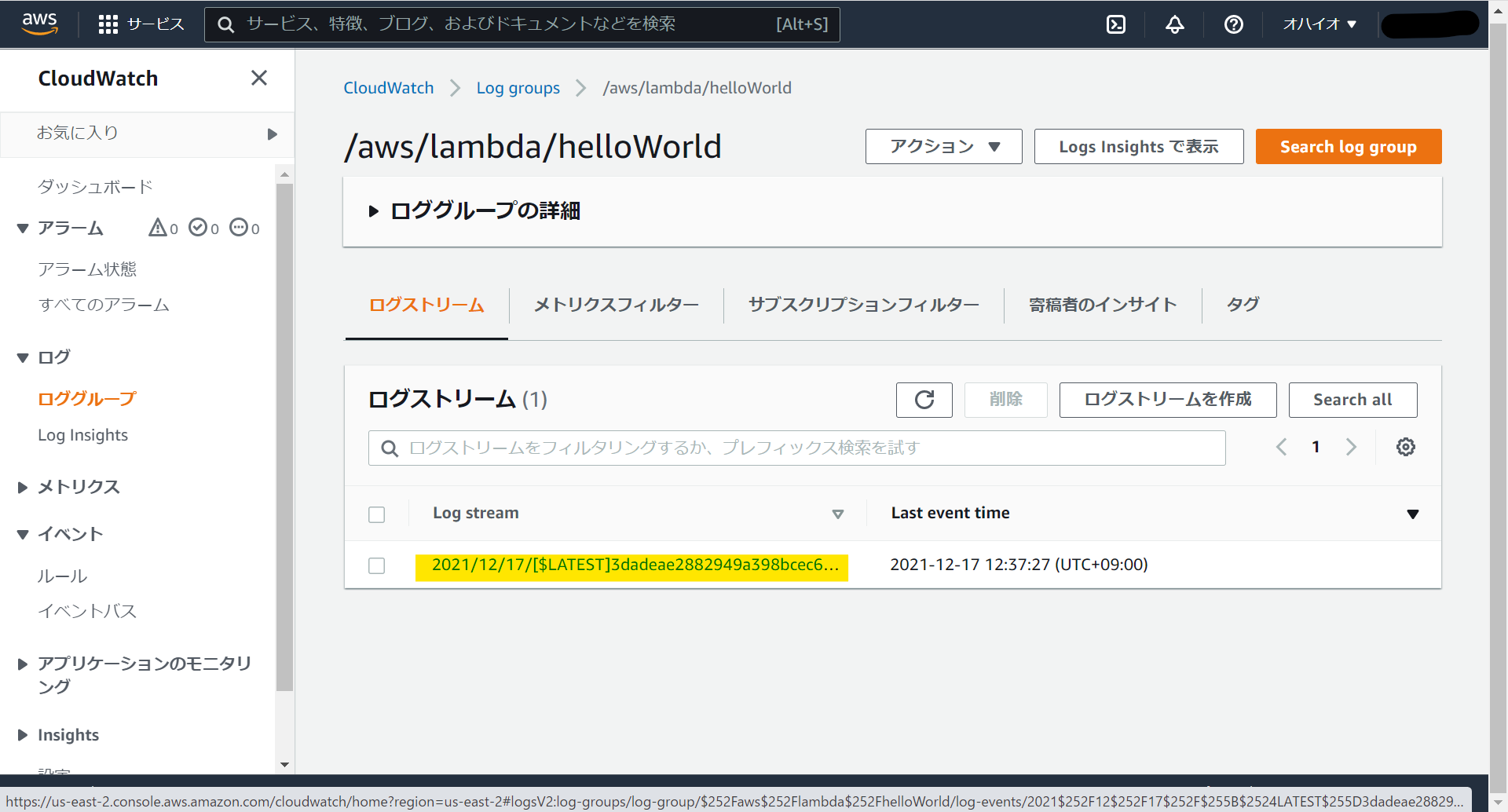The height and width of the screenshot is (812, 1508).
Task: Check the 2021/12/17 log stream row
Action: [x=377, y=565]
